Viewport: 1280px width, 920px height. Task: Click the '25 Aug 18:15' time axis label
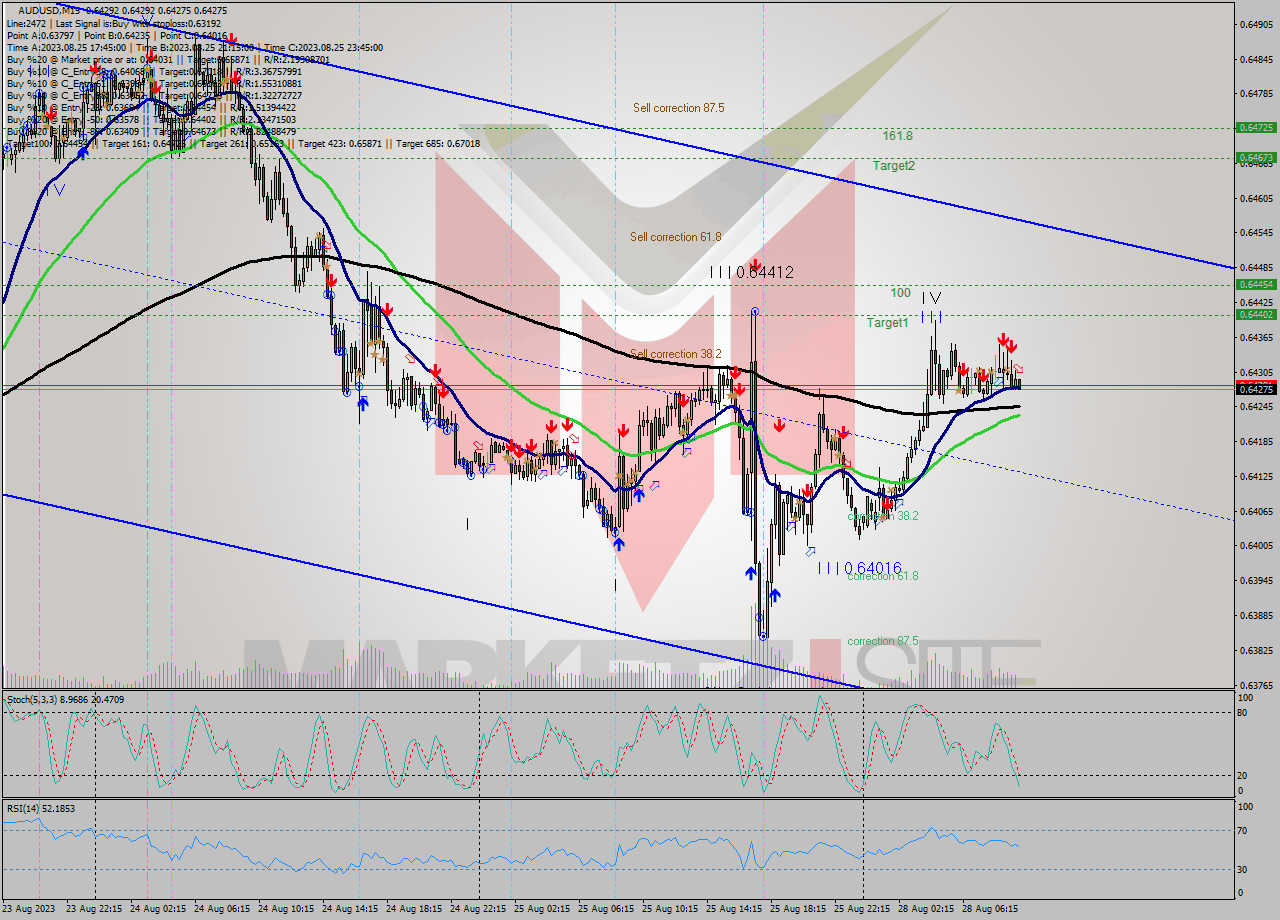coord(798,909)
